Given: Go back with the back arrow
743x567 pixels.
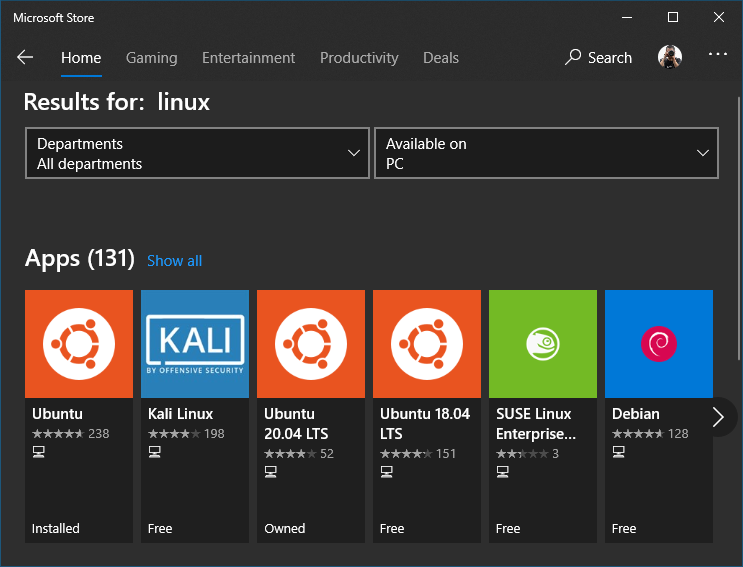Looking at the screenshot, I should coord(25,57).
